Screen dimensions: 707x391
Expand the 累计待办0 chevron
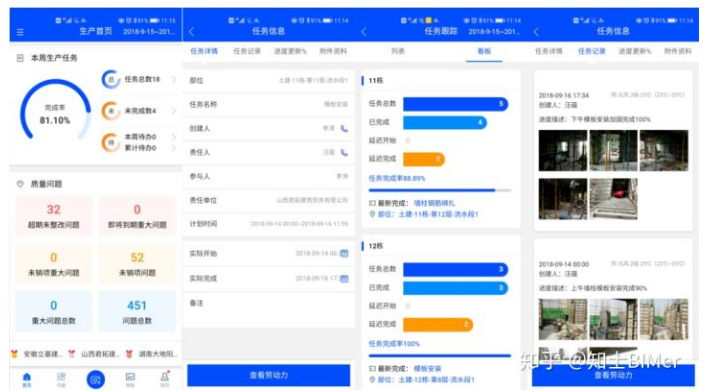(174, 148)
